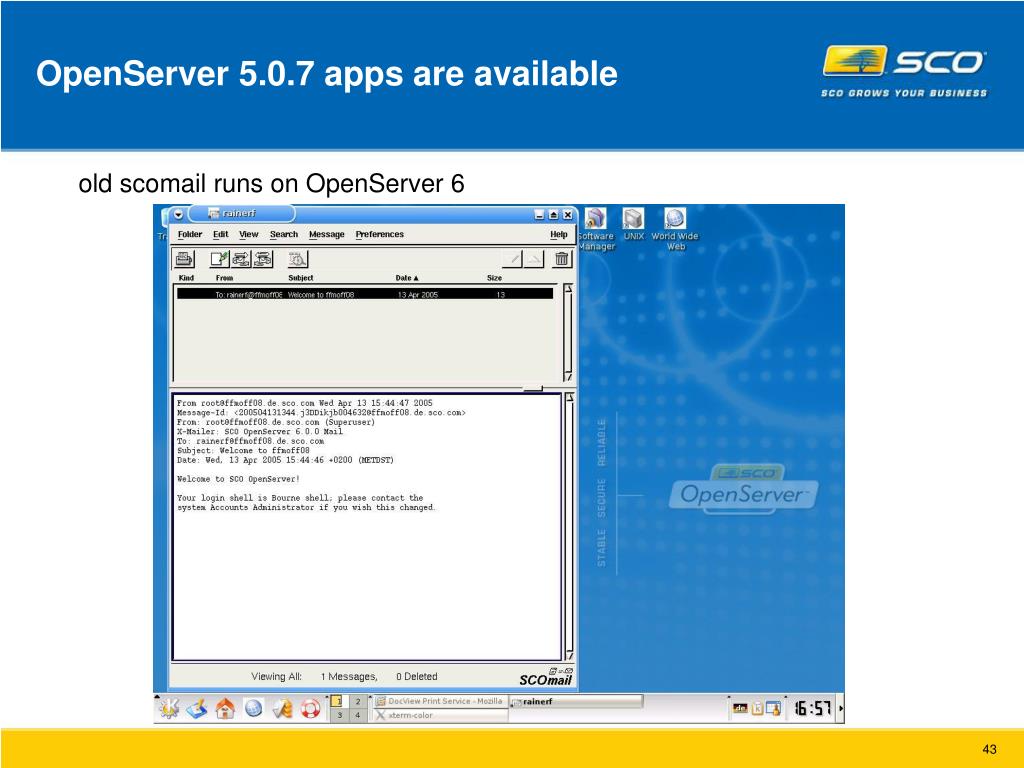Sort messages by the Subject column
Image resolution: width=1024 pixels, height=768 pixels.
300,278
